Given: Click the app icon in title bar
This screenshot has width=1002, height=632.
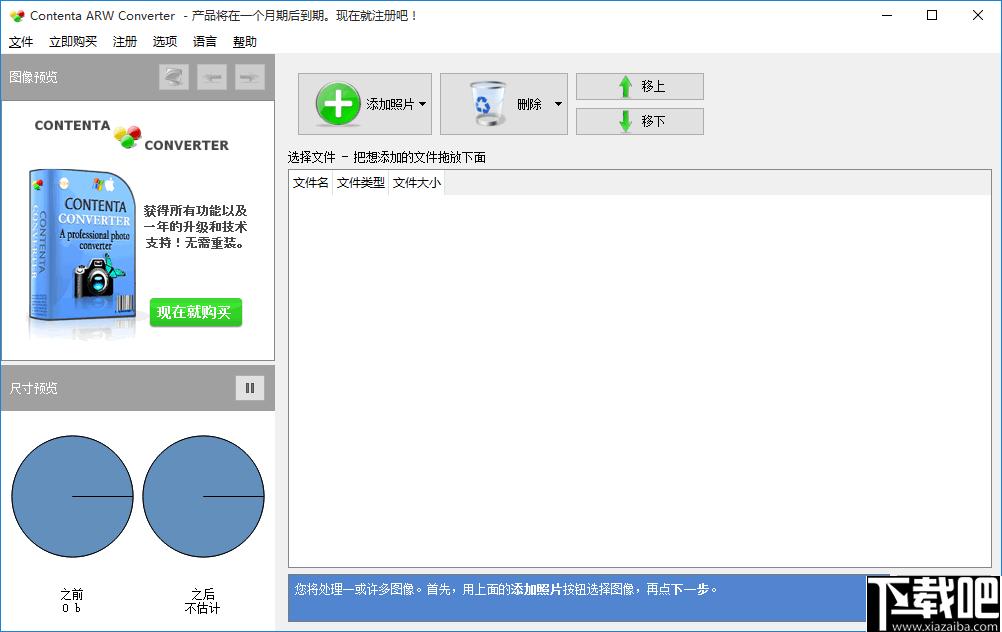Looking at the screenshot, I should click(17, 16).
